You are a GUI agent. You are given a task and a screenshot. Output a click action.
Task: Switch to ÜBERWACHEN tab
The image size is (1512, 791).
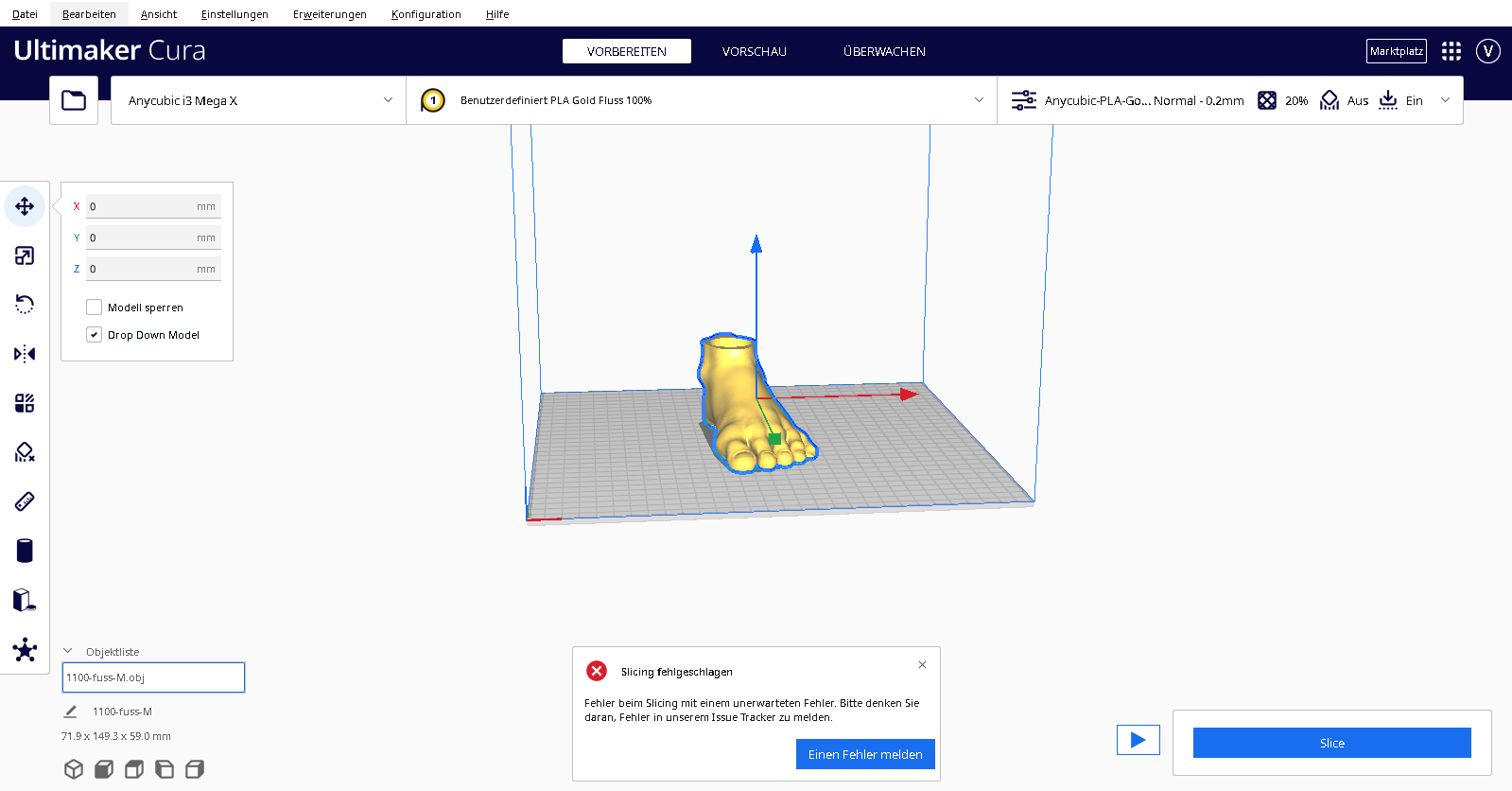(x=884, y=51)
